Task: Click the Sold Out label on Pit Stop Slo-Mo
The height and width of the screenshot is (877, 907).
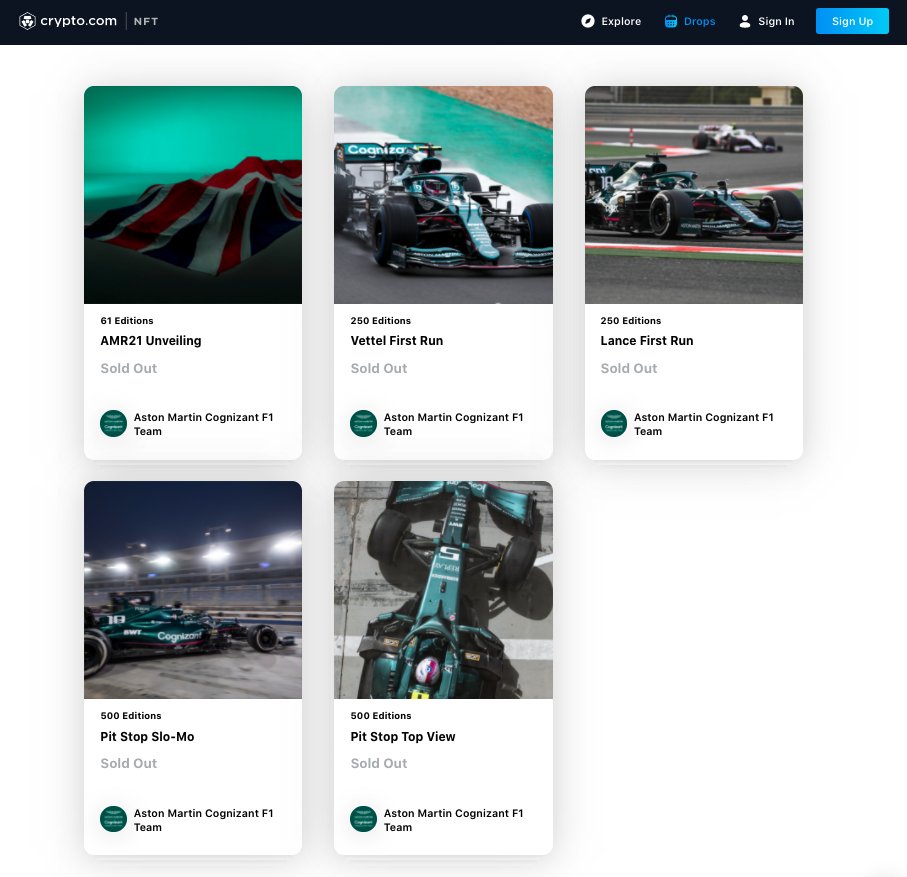Action: coord(128,763)
